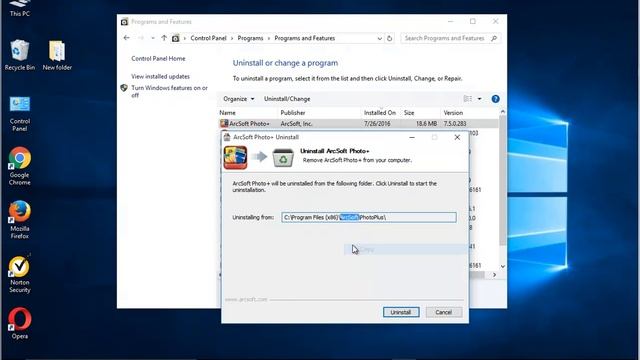
Task: Open address bar history dropdown
Action: point(380,38)
